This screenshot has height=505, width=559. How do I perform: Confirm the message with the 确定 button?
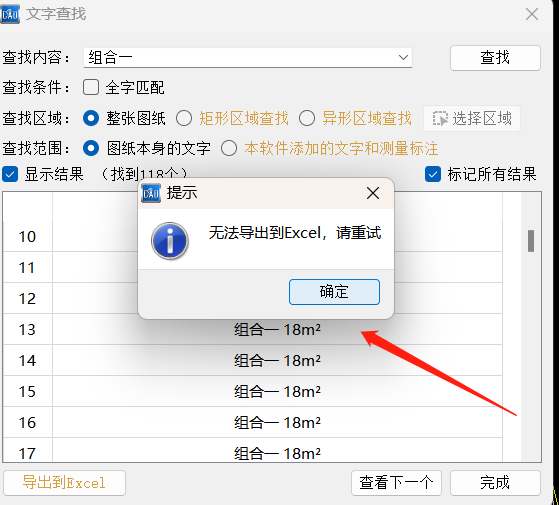point(334,292)
